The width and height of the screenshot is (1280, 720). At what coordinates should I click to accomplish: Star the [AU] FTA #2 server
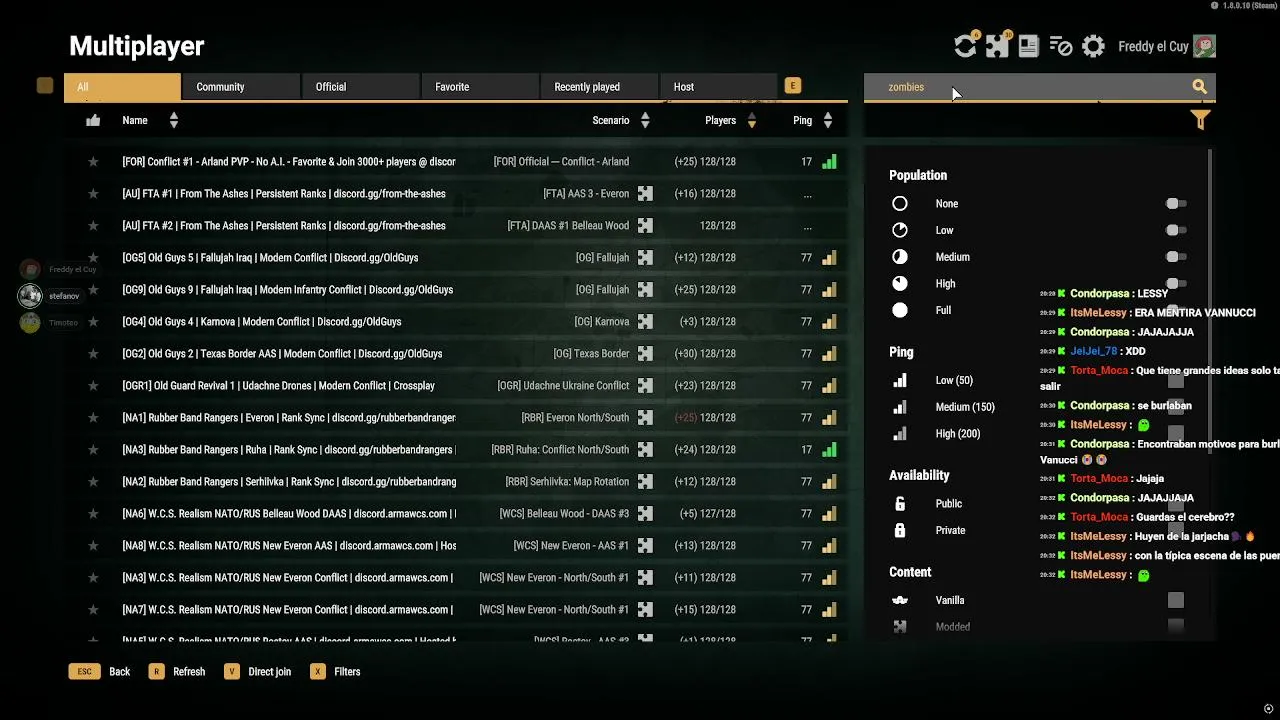coord(93,226)
